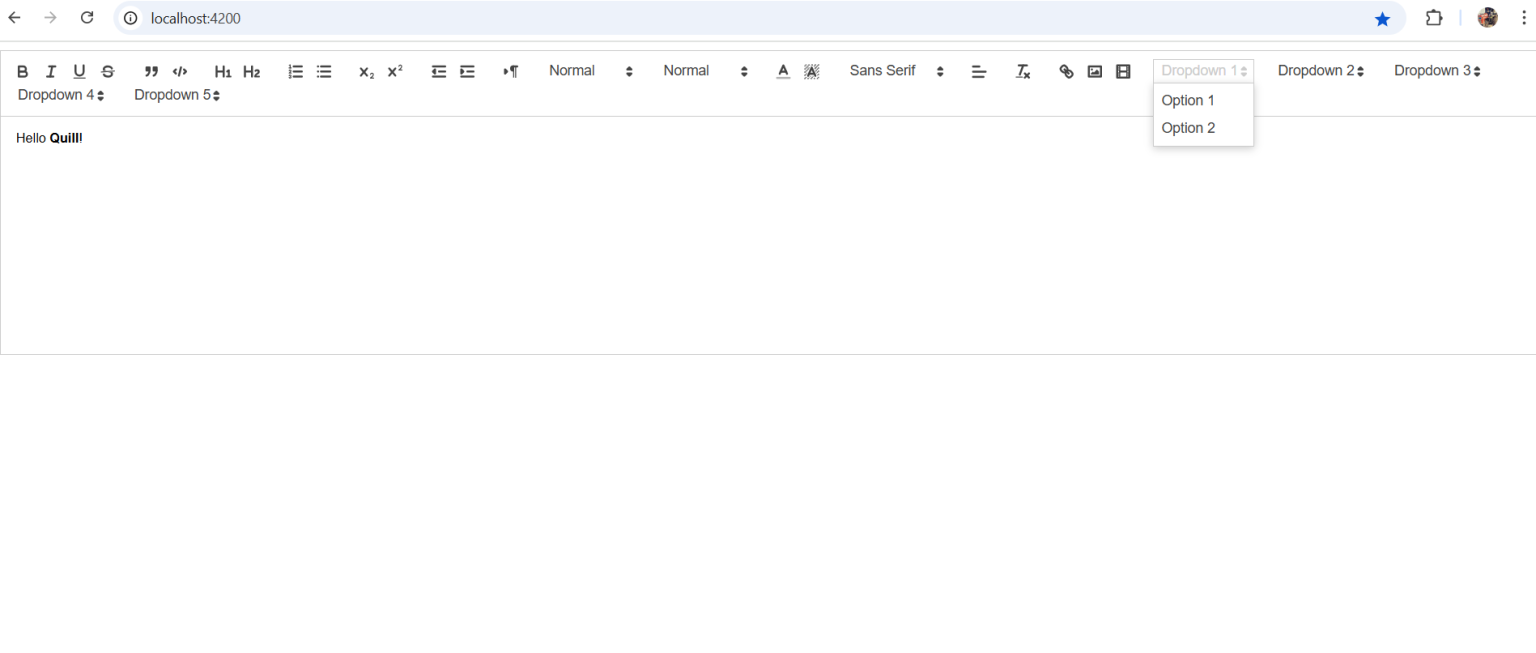Toggle strikethrough on the text
Viewport: 1536px width, 653px height.
coord(108,71)
